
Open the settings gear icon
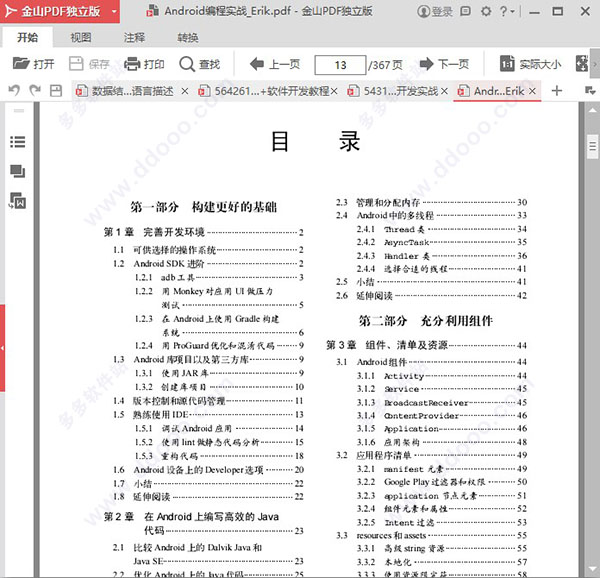point(486,11)
